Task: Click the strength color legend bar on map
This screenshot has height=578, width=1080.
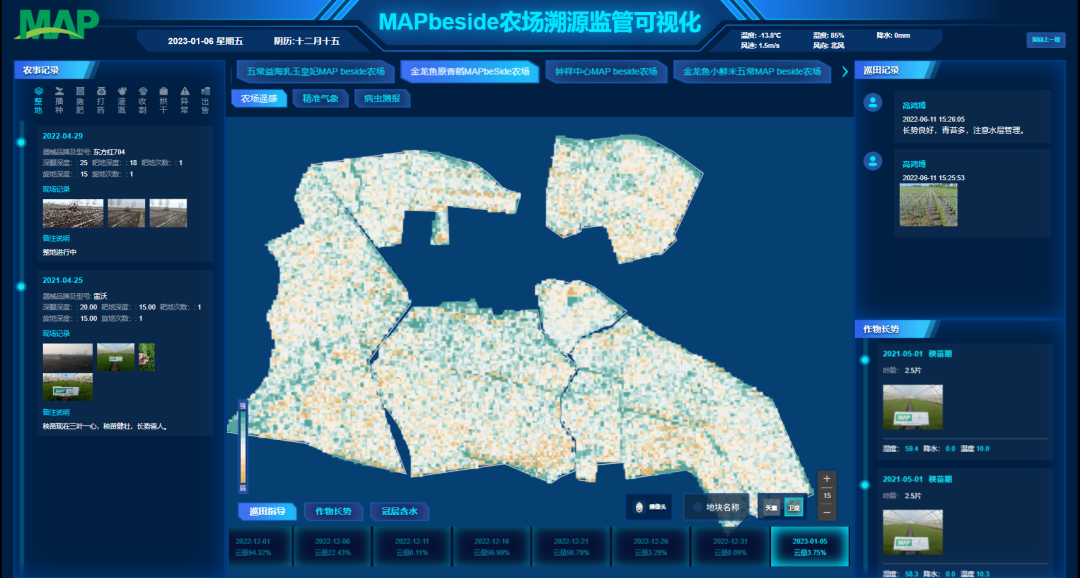Action: [242, 446]
